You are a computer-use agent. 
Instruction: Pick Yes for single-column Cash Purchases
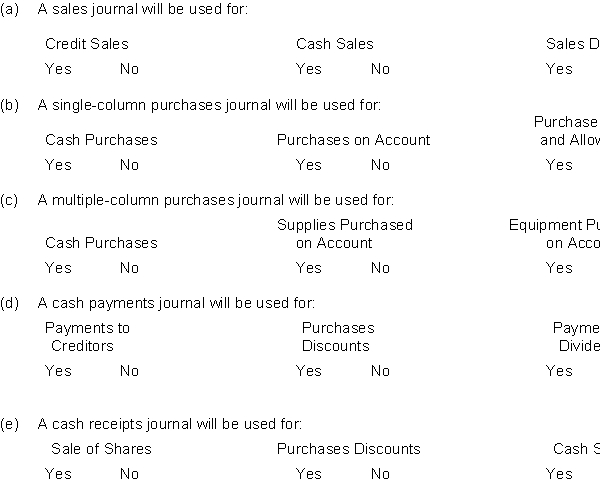pos(58,165)
